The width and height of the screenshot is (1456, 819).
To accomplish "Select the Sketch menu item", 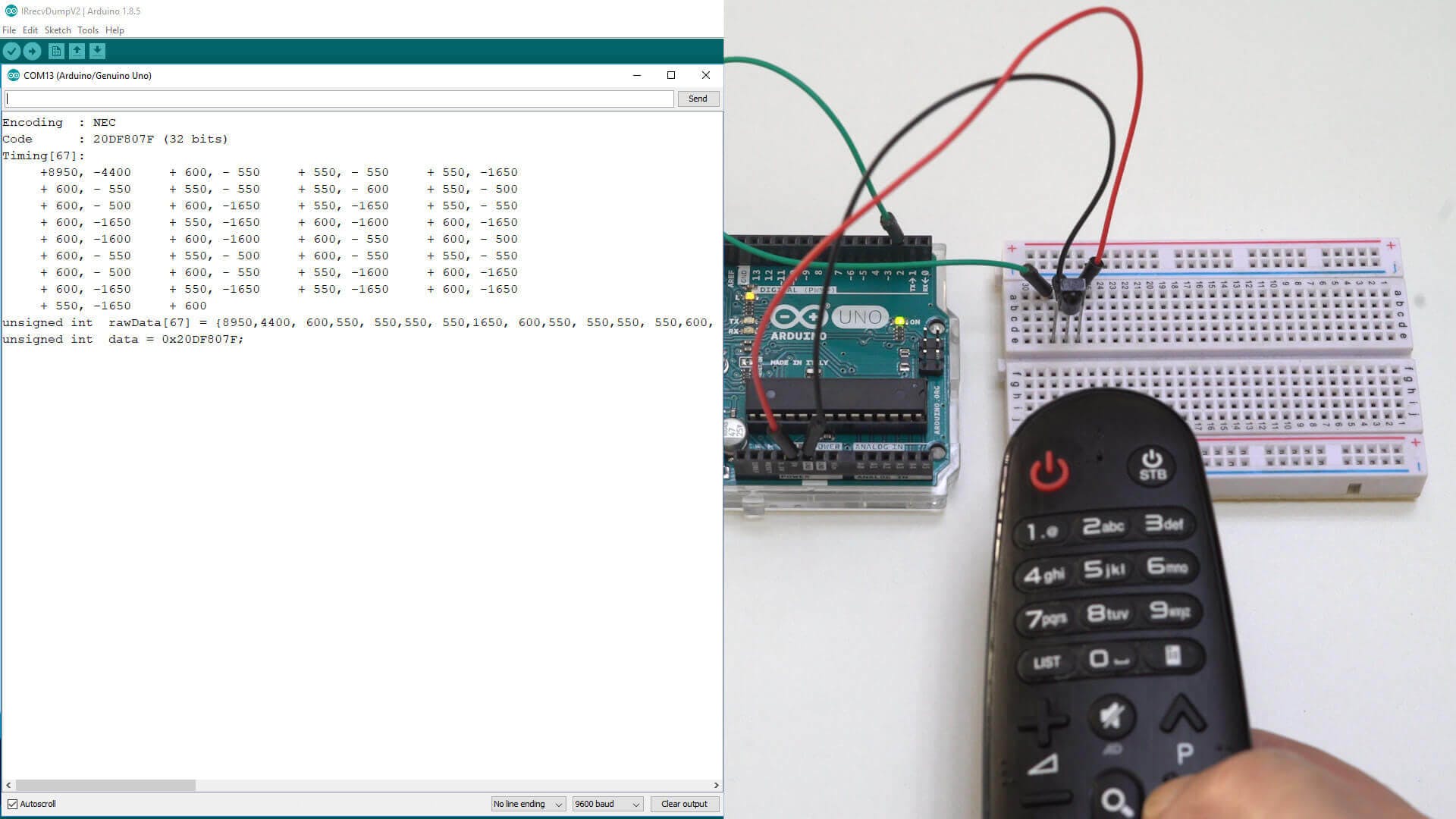I will point(56,30).
